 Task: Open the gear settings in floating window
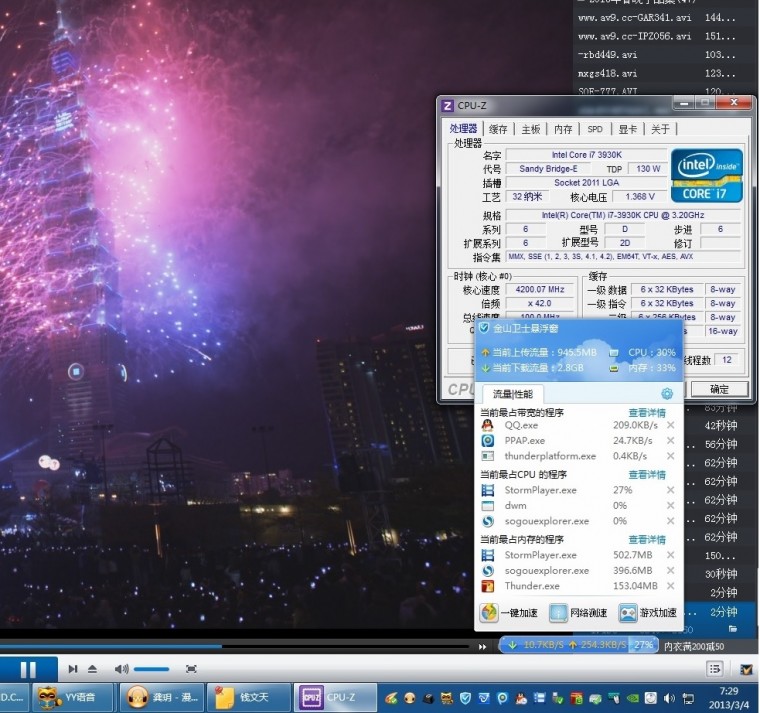tap(667, 394)
